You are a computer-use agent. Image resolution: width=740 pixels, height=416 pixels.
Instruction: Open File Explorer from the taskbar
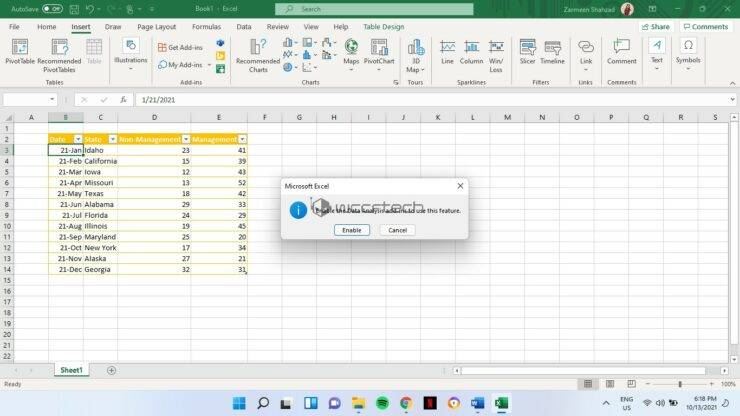(x=358, y=403)
